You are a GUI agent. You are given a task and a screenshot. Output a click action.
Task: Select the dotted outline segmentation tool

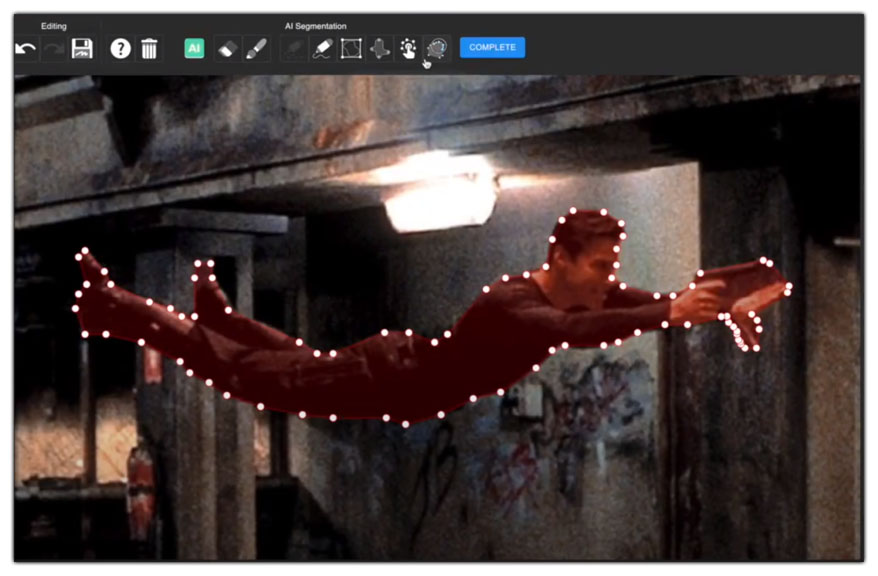click(436, 48)
